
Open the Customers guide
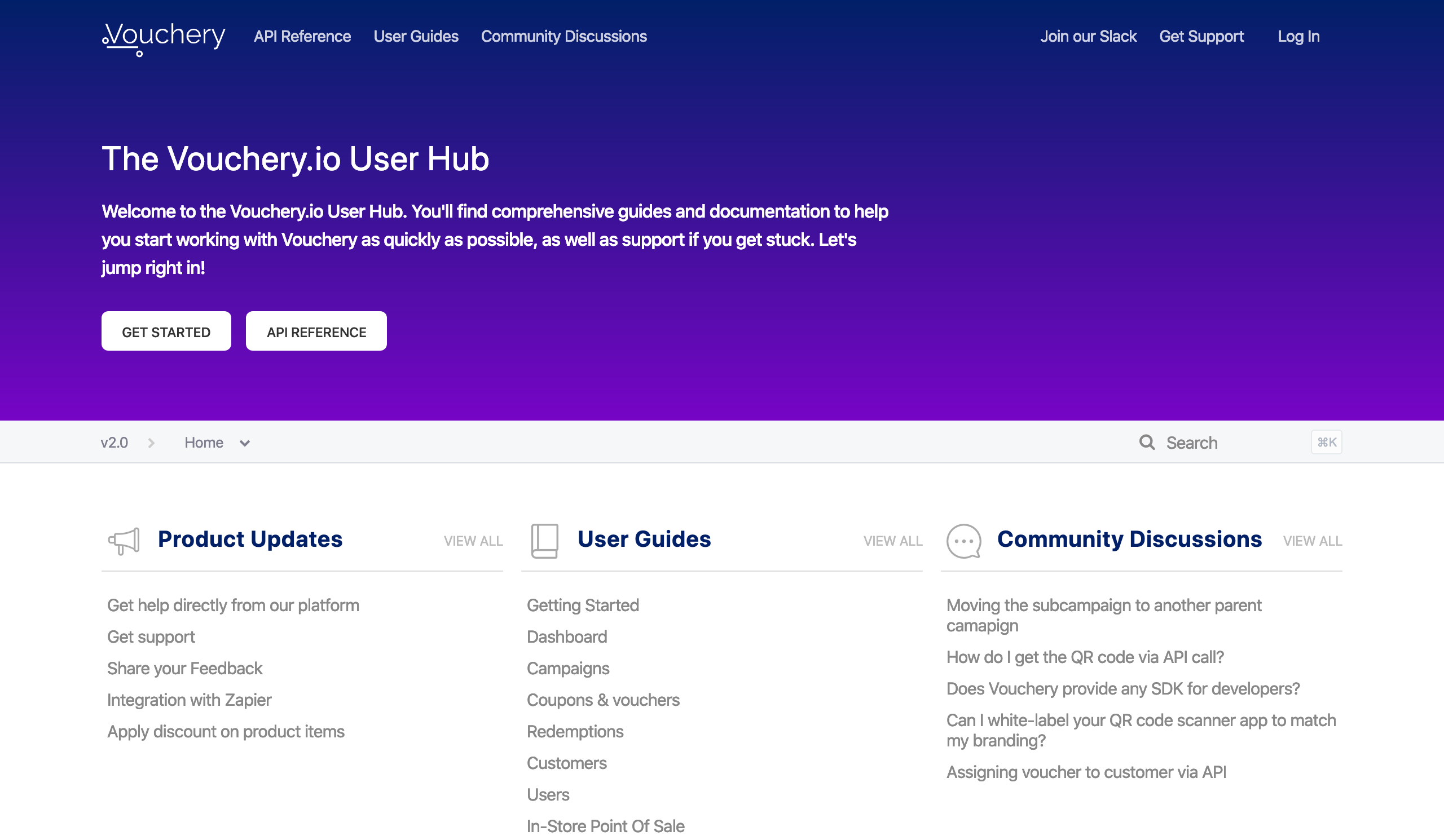567,763
